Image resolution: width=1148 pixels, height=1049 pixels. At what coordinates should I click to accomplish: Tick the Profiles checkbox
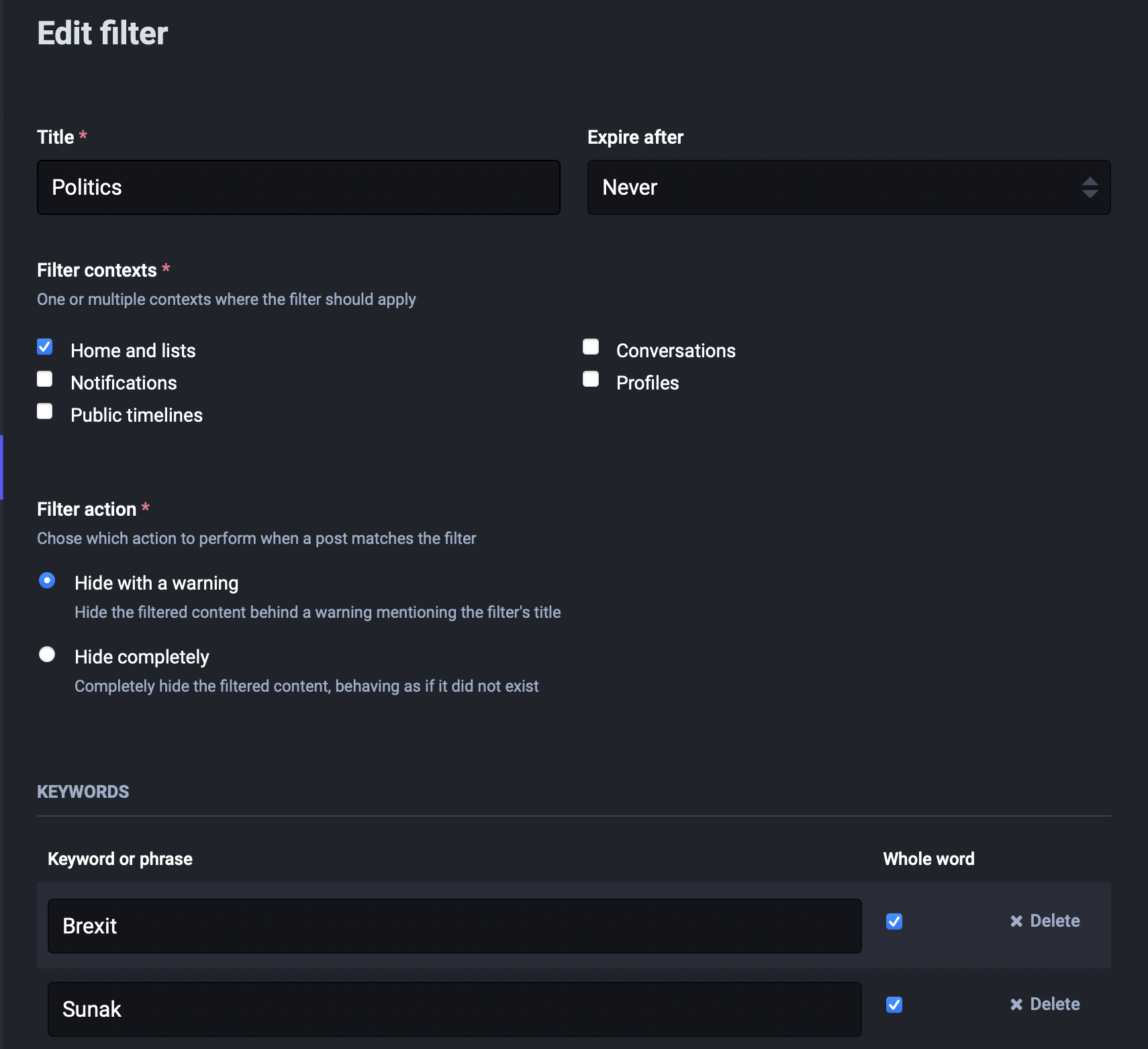pos(591,379)
